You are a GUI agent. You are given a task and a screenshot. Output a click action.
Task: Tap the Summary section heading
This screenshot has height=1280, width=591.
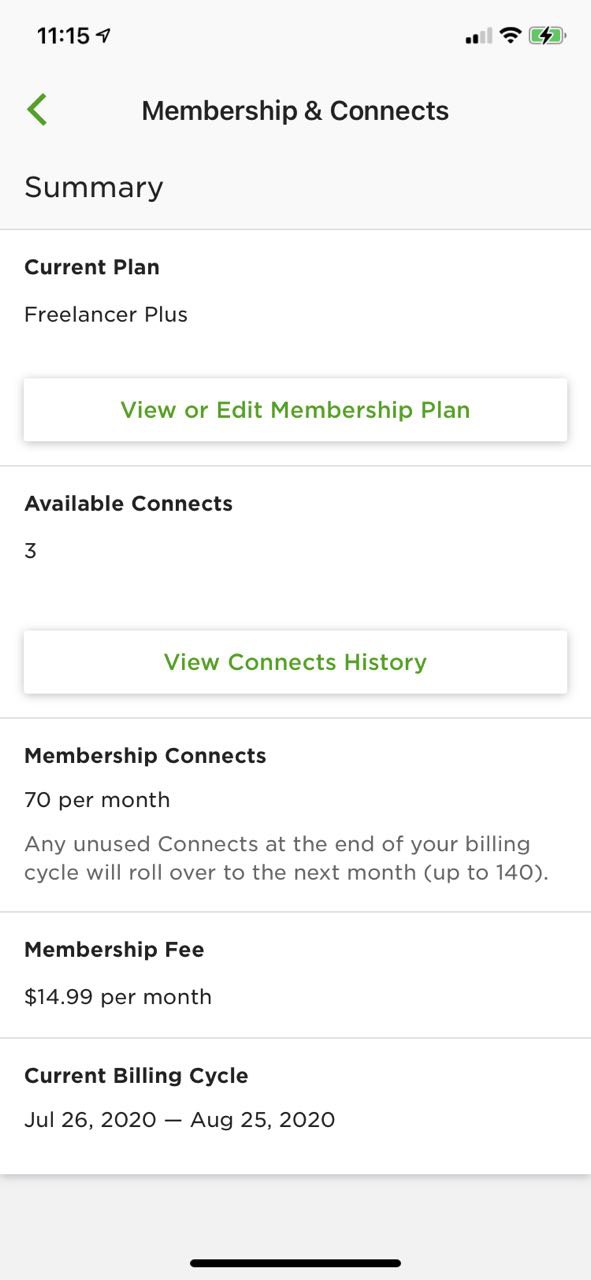pos(94,187)
